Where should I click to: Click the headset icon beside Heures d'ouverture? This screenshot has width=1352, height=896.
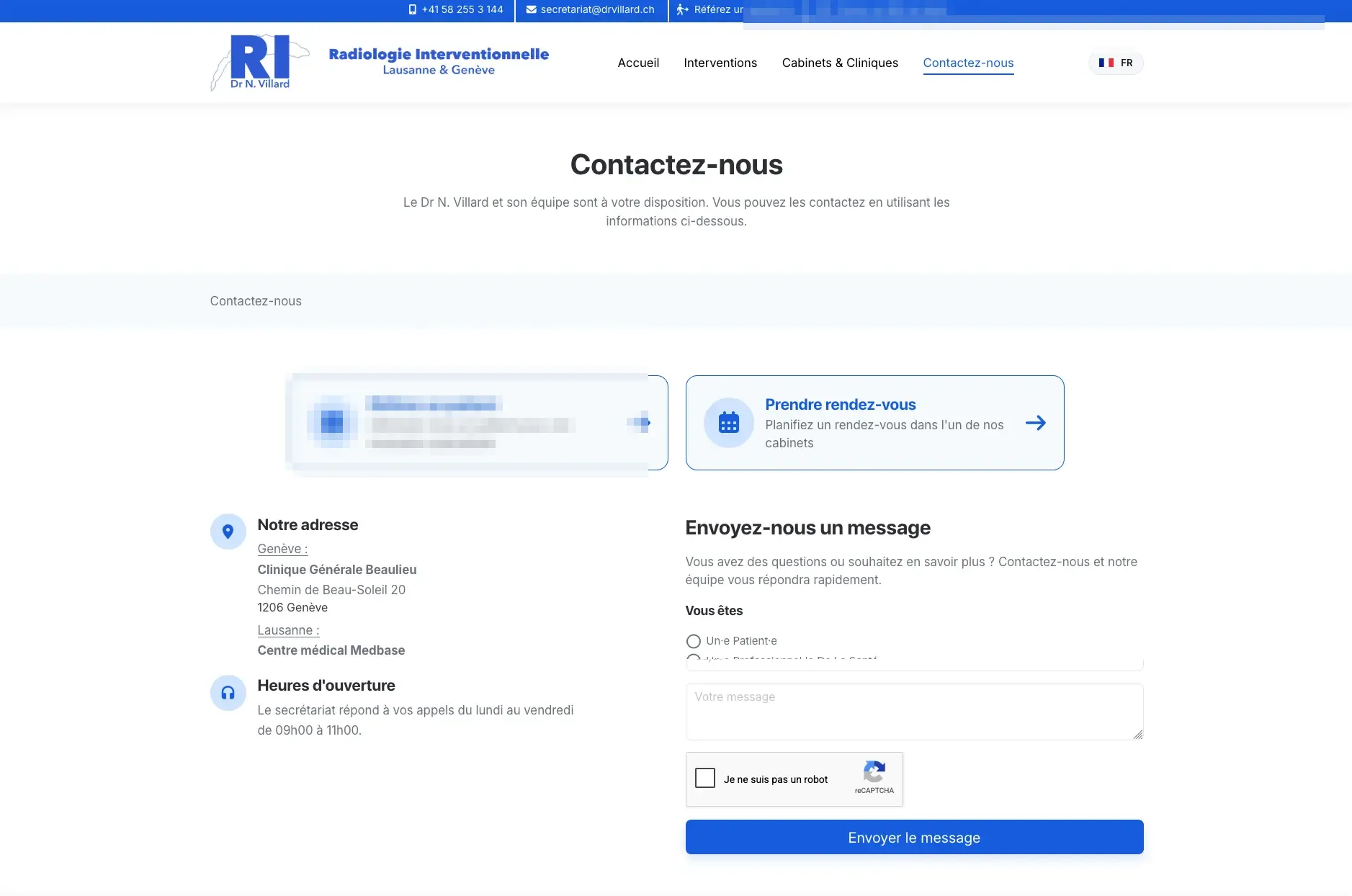tap(228, 693)
